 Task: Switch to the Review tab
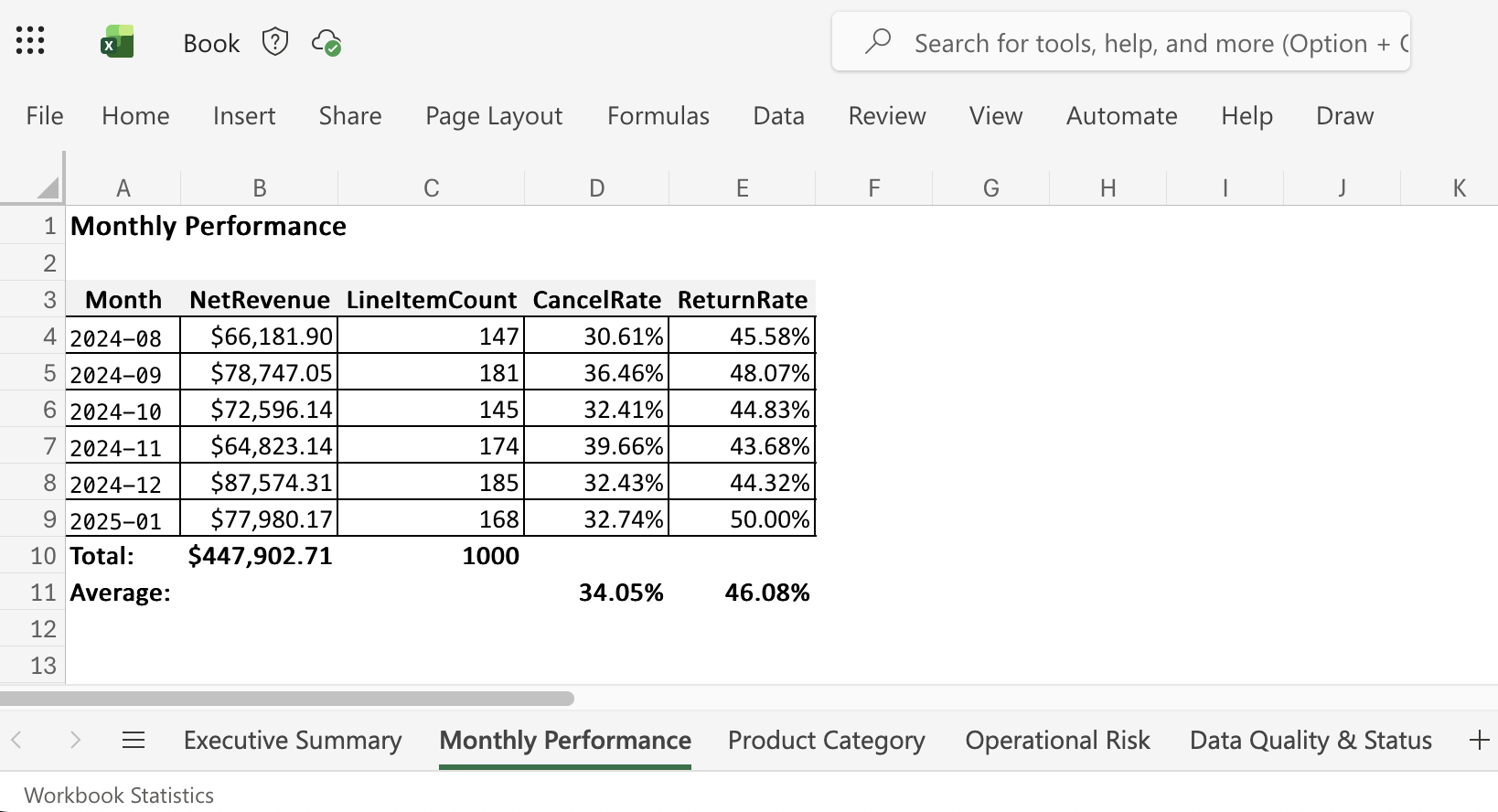(x=887, y=116)
